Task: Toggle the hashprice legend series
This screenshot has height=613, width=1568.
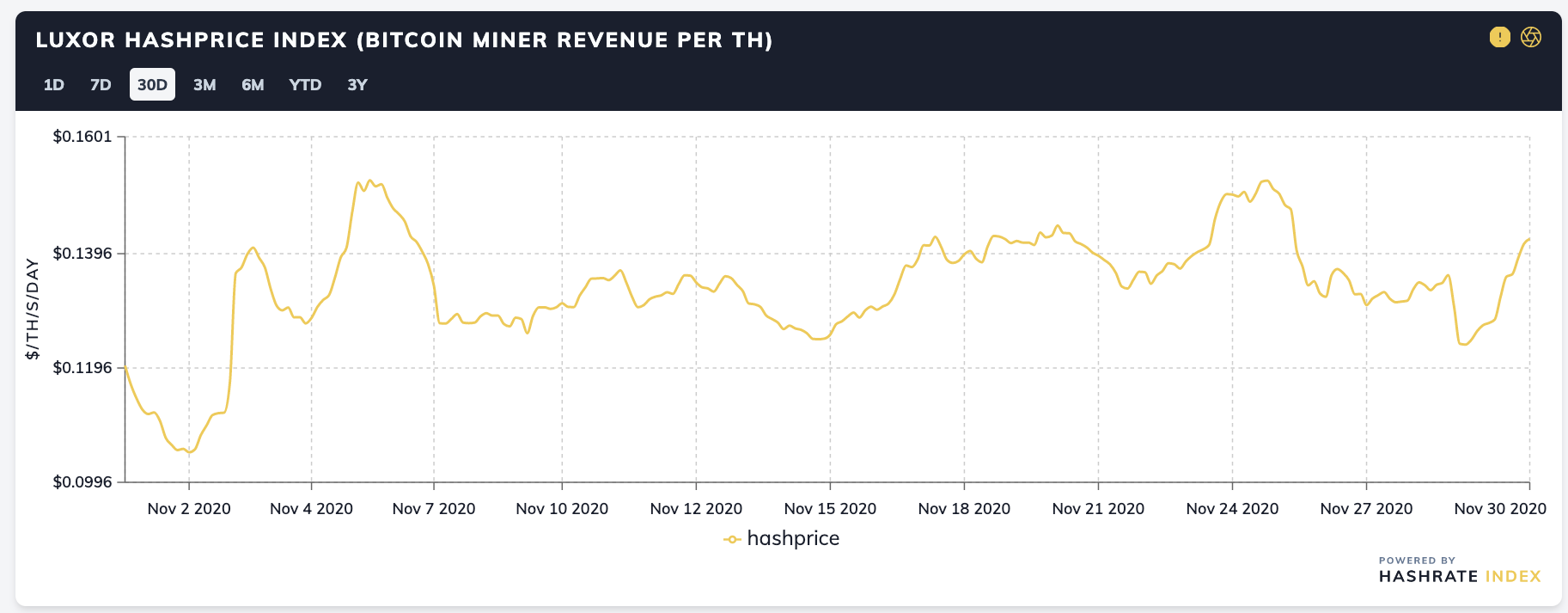Action: point(782,539)
